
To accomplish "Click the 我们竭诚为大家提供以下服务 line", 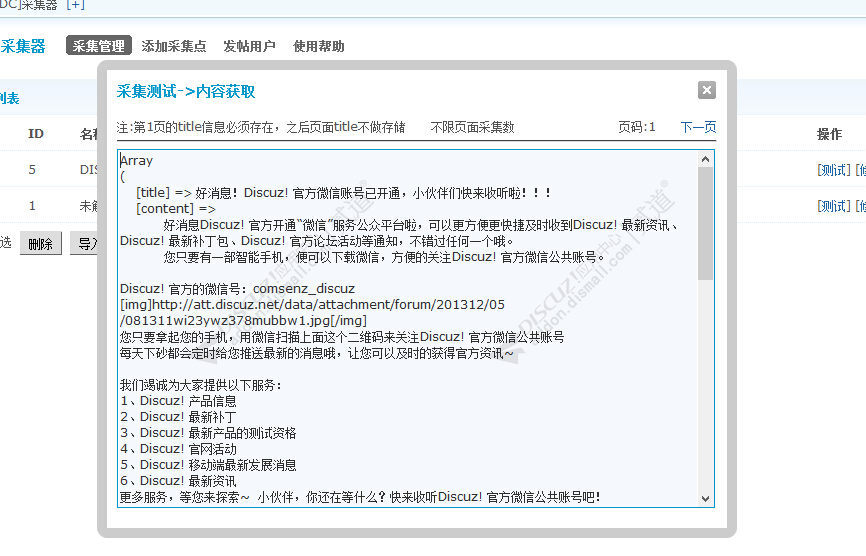I will pyautogui.click(x=201, y=385).
